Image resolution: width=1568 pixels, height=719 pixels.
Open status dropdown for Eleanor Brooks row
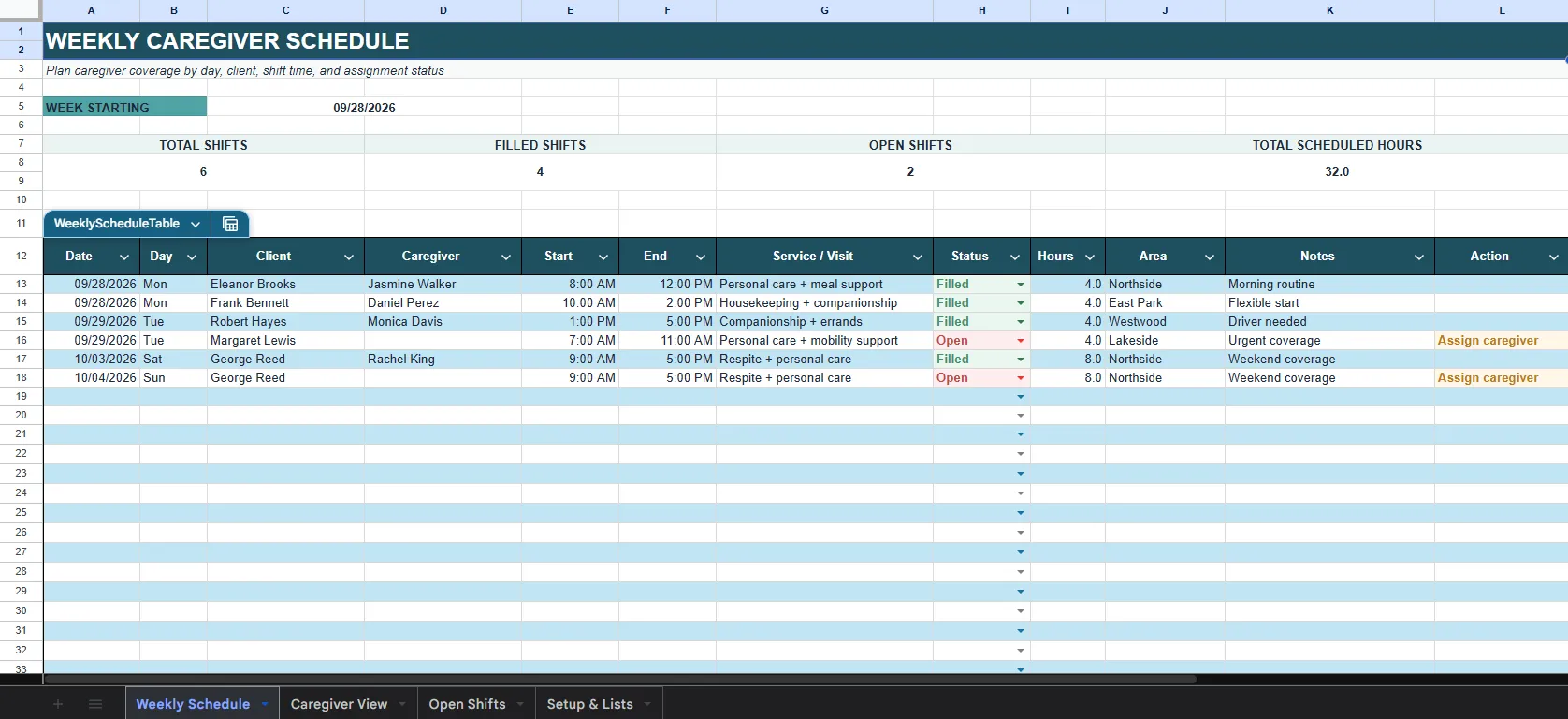(1021, 285)
